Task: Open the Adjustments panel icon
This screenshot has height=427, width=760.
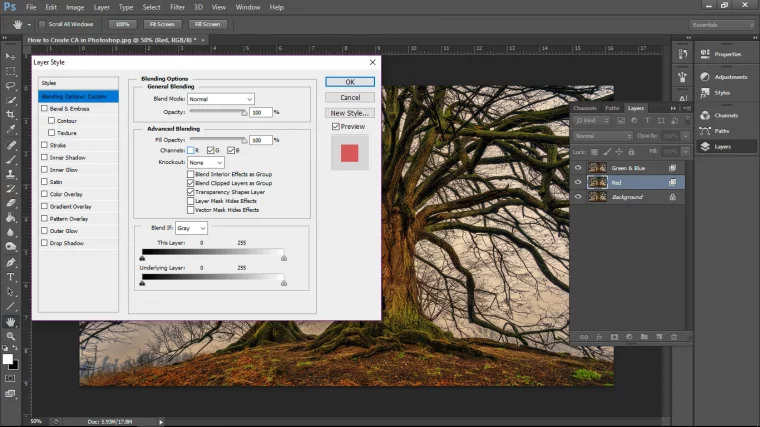Action: [x=705, y=77]
